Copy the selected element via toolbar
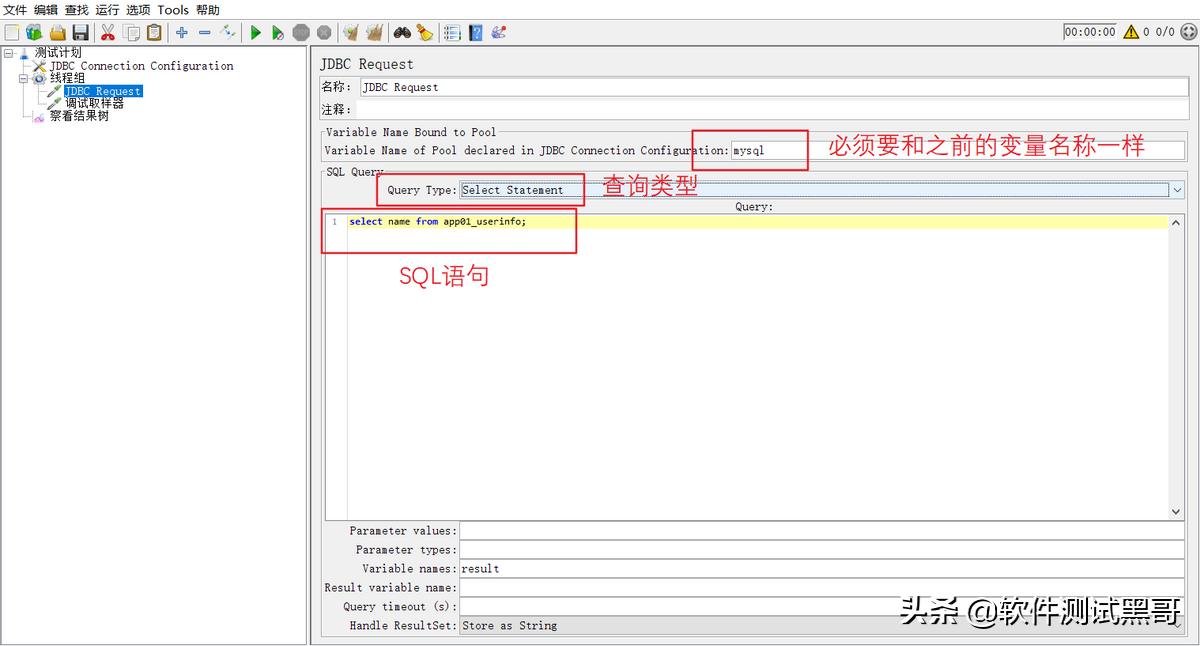 (x=131, y=32)
